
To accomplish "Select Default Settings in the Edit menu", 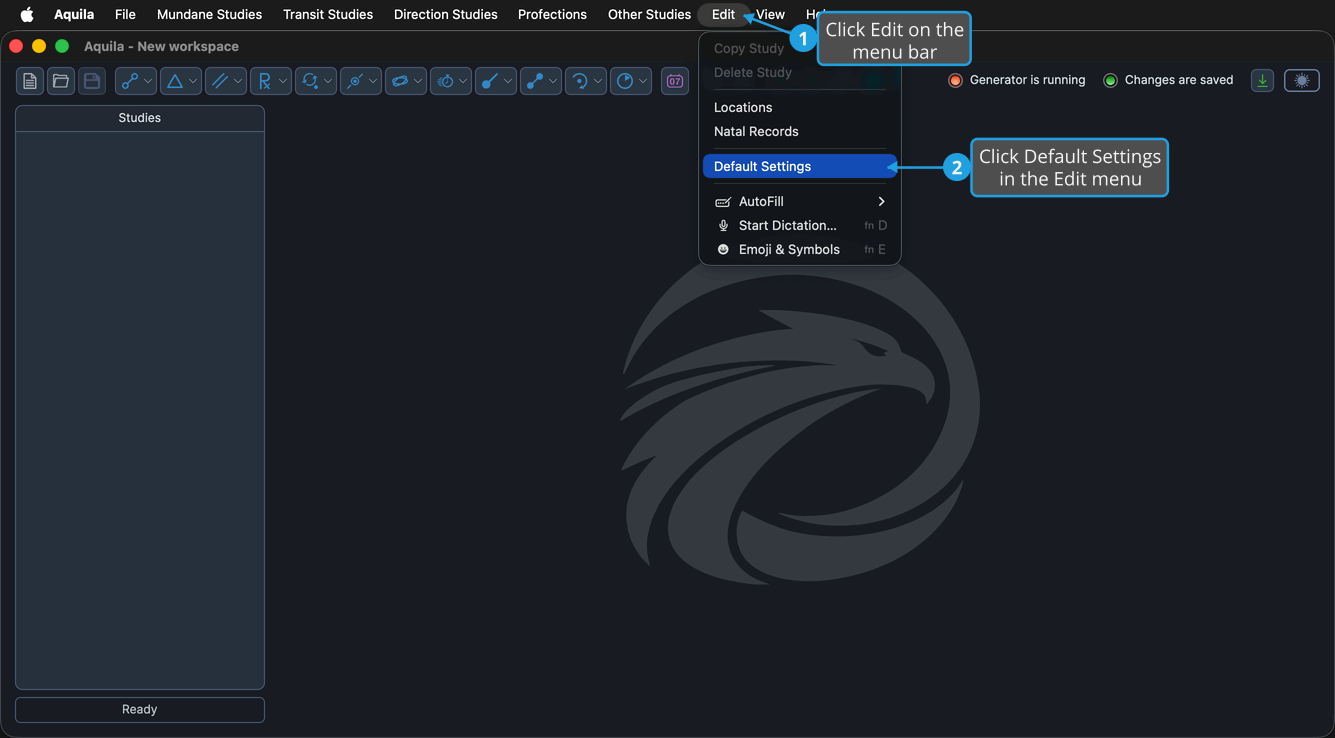I will (800, 166).
